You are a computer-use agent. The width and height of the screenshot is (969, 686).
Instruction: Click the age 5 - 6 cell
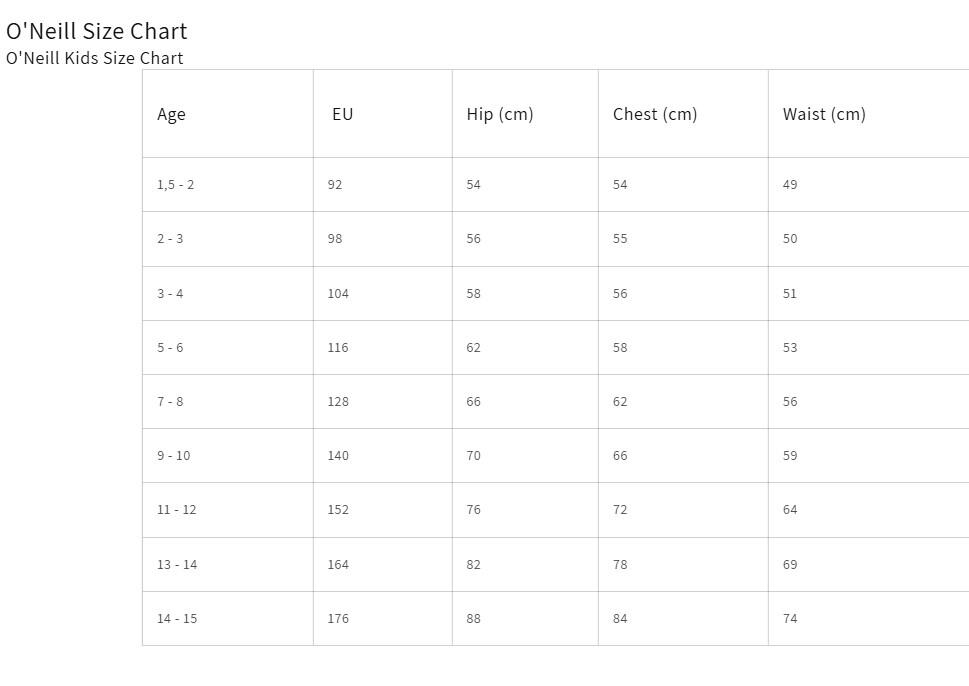coord(228,347)
